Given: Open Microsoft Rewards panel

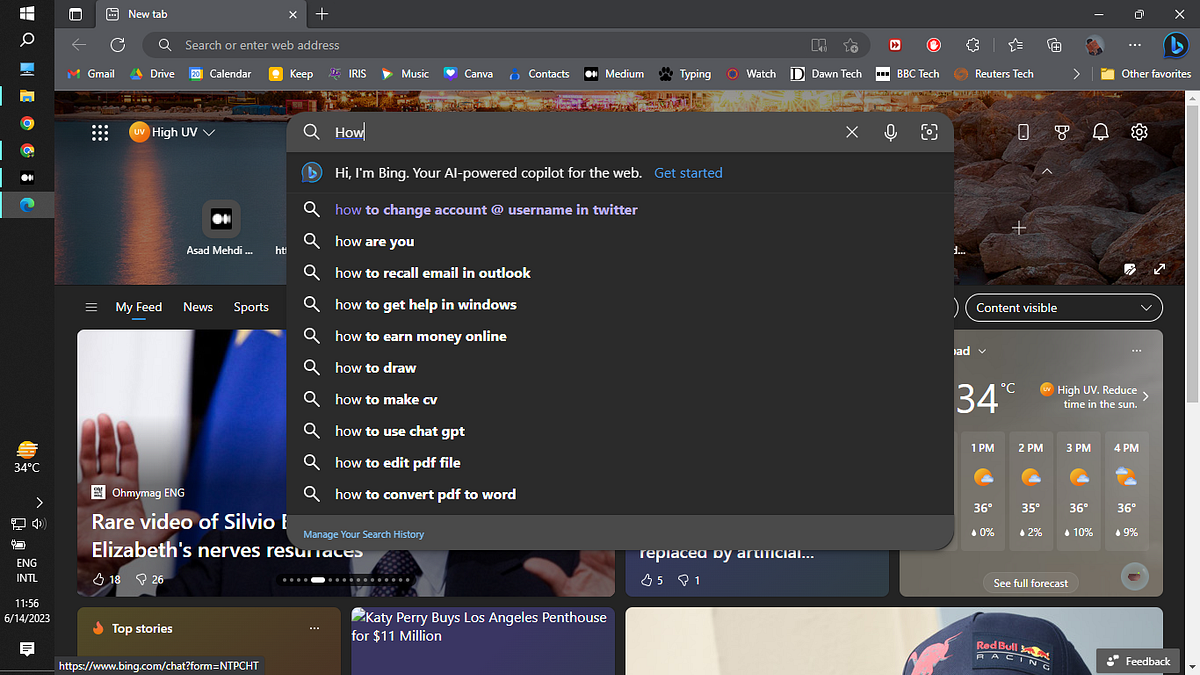Looking at the screenshot, I should point(1061,131).
